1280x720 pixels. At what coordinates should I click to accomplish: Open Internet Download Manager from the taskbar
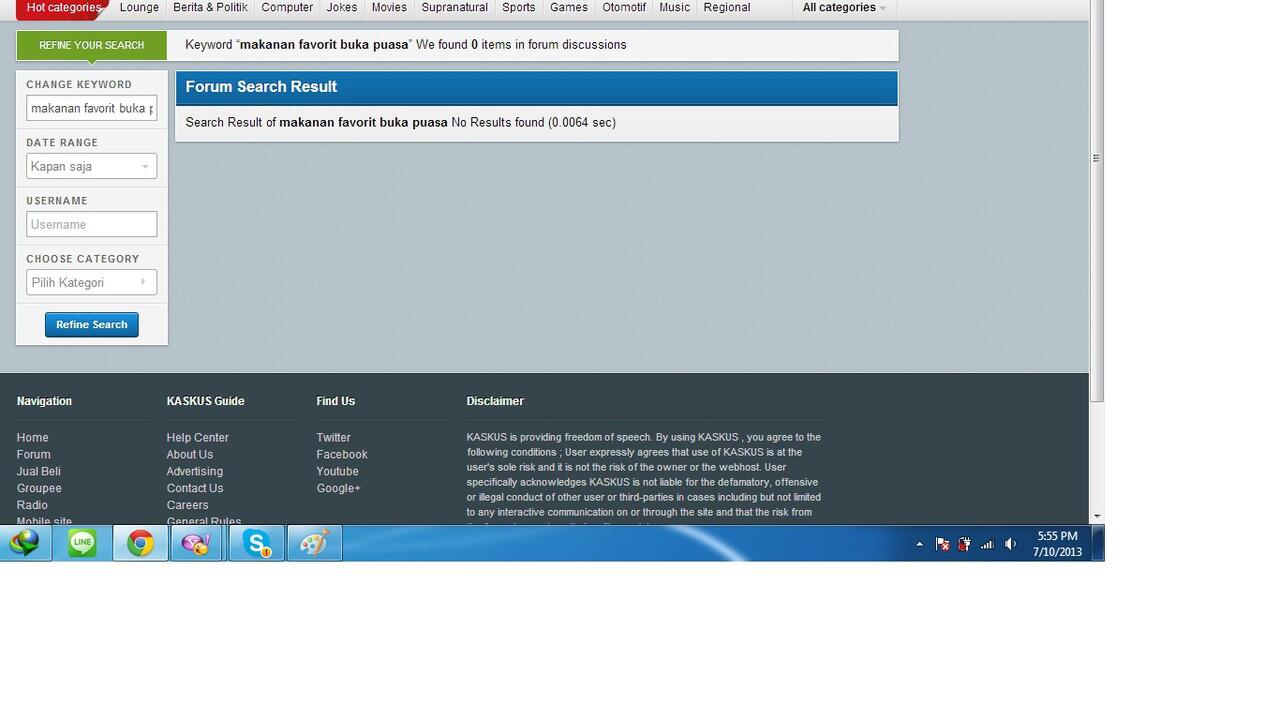point(25,543)
